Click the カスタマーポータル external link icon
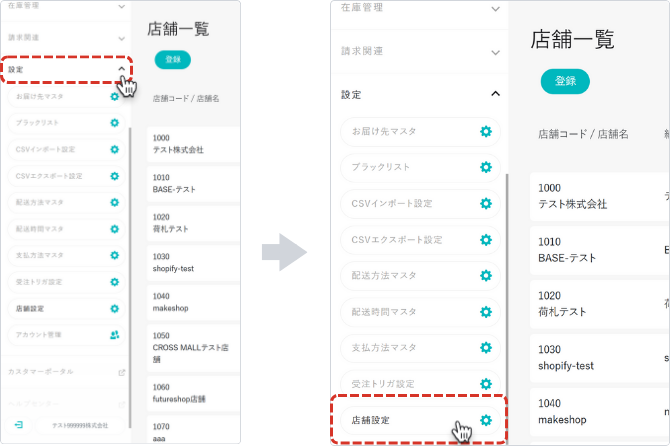The width and height of the screenshot is (670, 446). point(121,372)
